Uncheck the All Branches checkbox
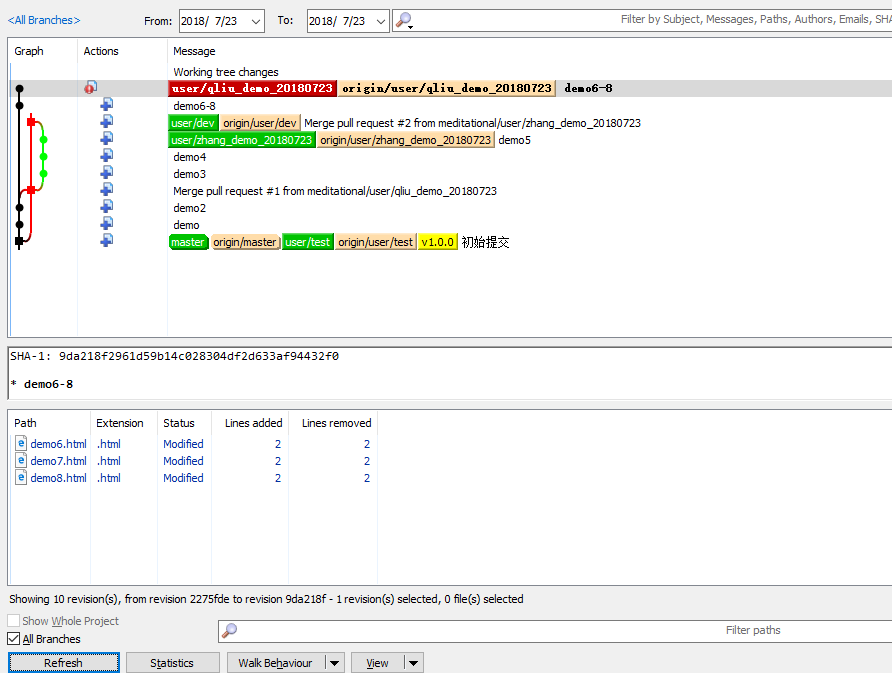The image size is (892, 673). pyautogui.click(x=14, y=639)
